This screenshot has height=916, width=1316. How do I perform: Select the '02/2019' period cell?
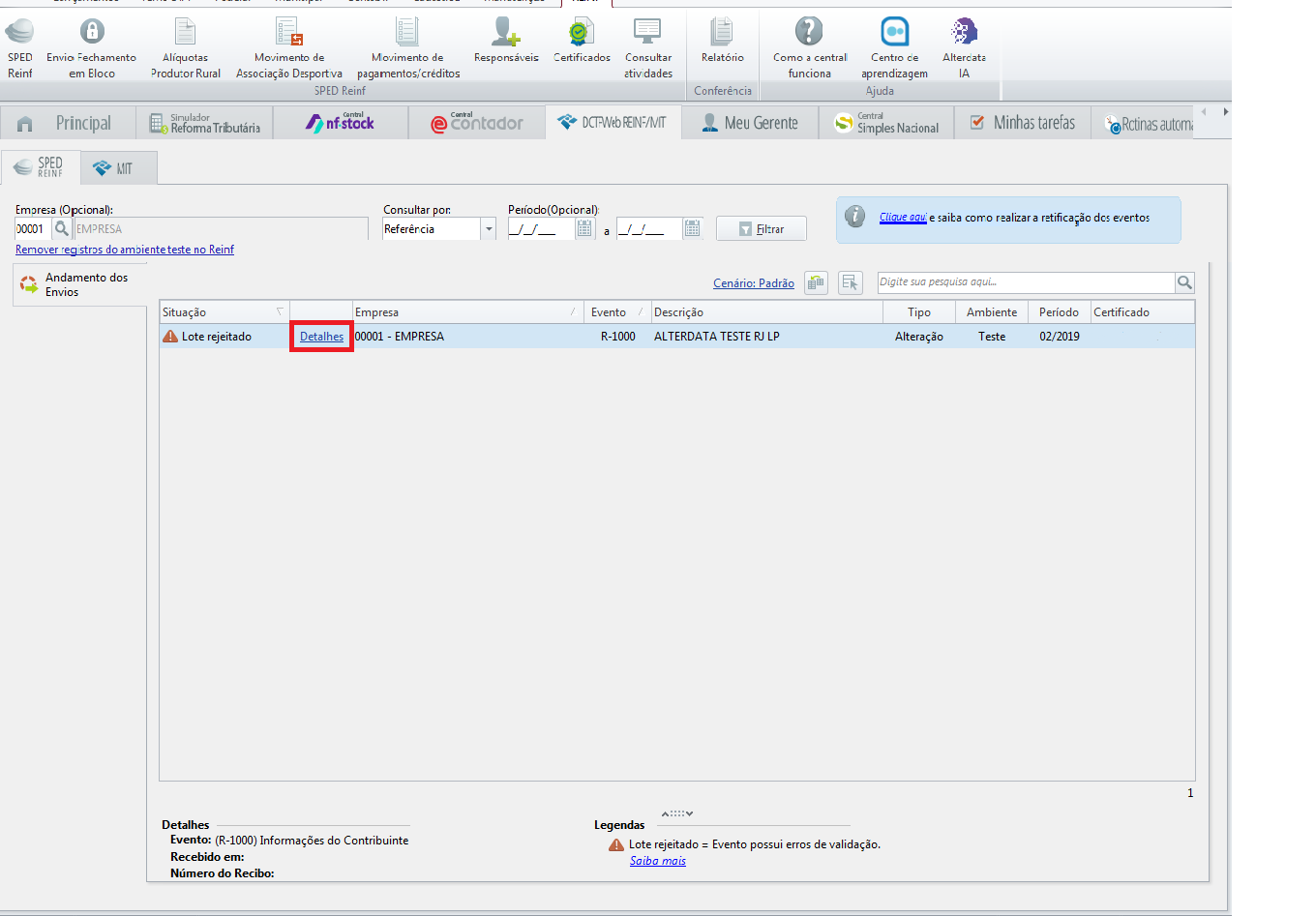pos(1060,337)
